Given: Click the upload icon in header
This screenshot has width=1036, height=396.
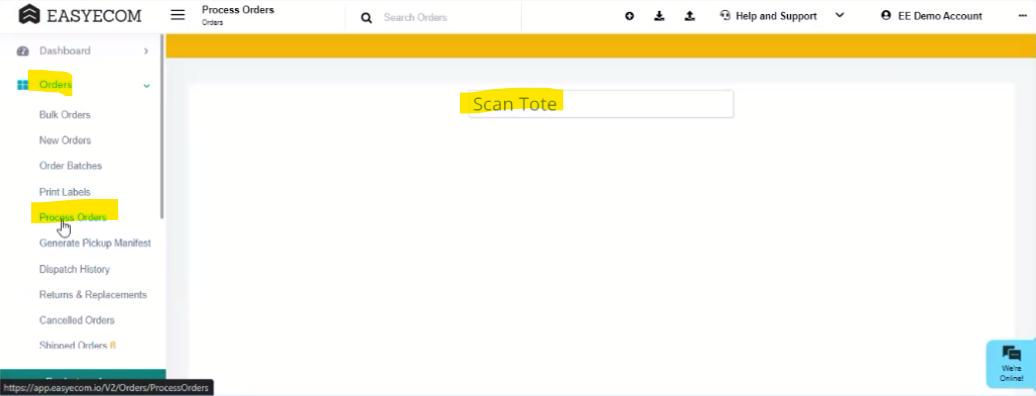Looking at the screenshot, I should pyautogui.click(x=690, y=16).
